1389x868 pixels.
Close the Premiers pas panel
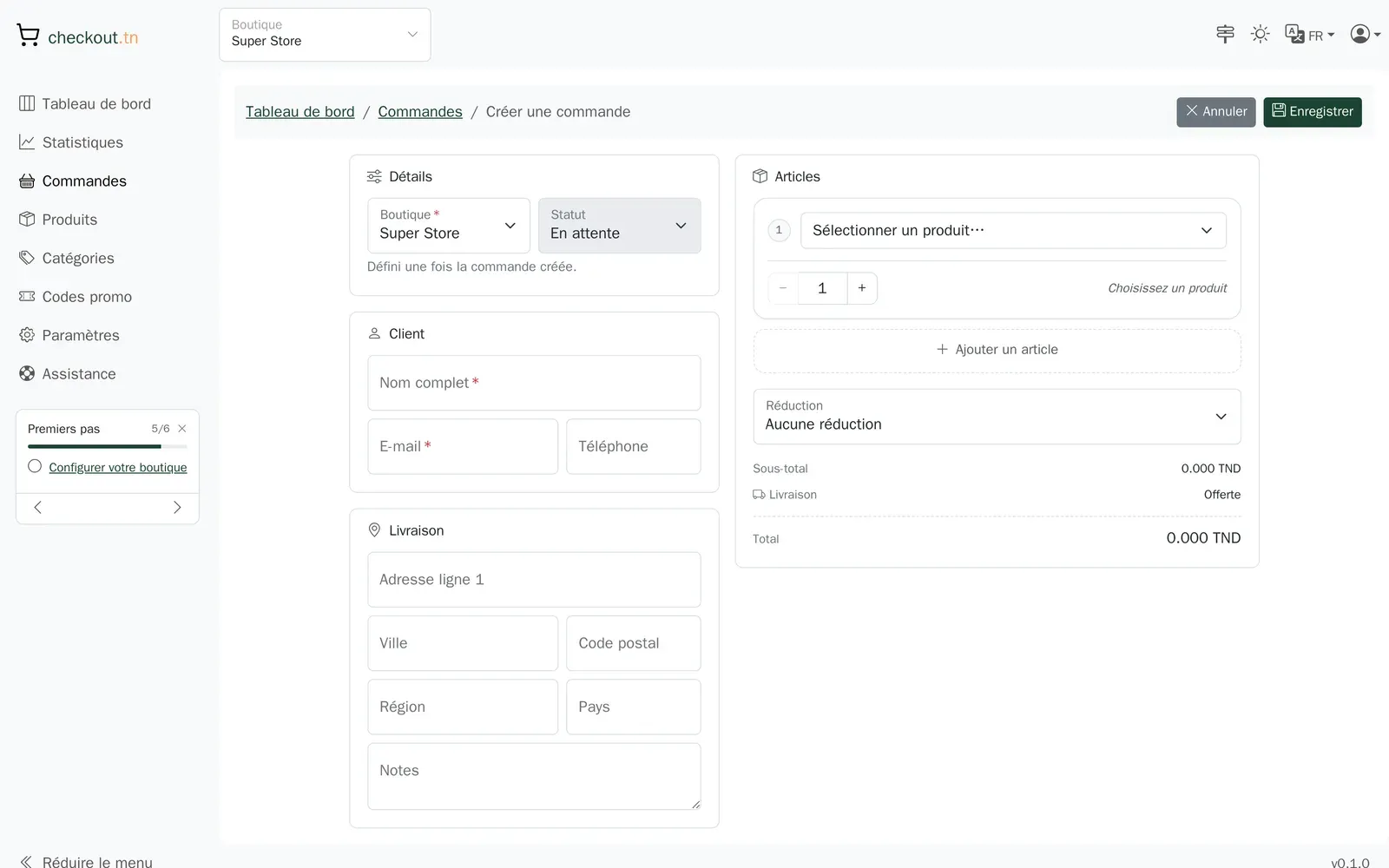[x=182, y=429]
